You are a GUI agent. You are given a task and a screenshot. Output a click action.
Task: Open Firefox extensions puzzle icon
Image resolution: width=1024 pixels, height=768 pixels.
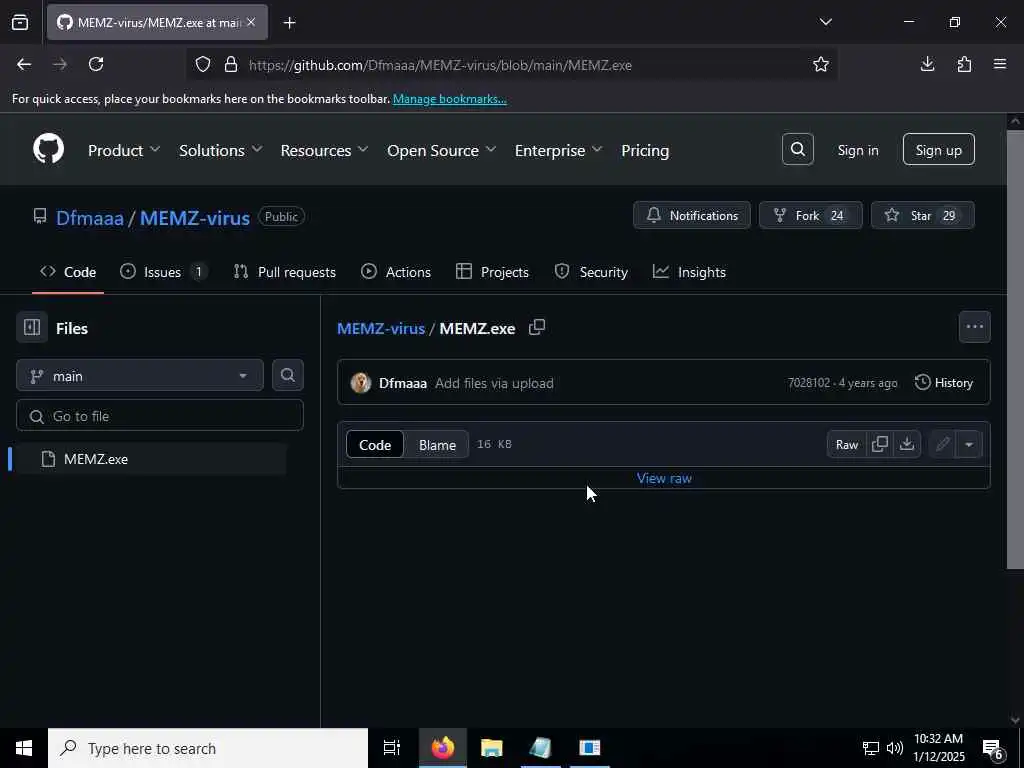coord(964,64)
